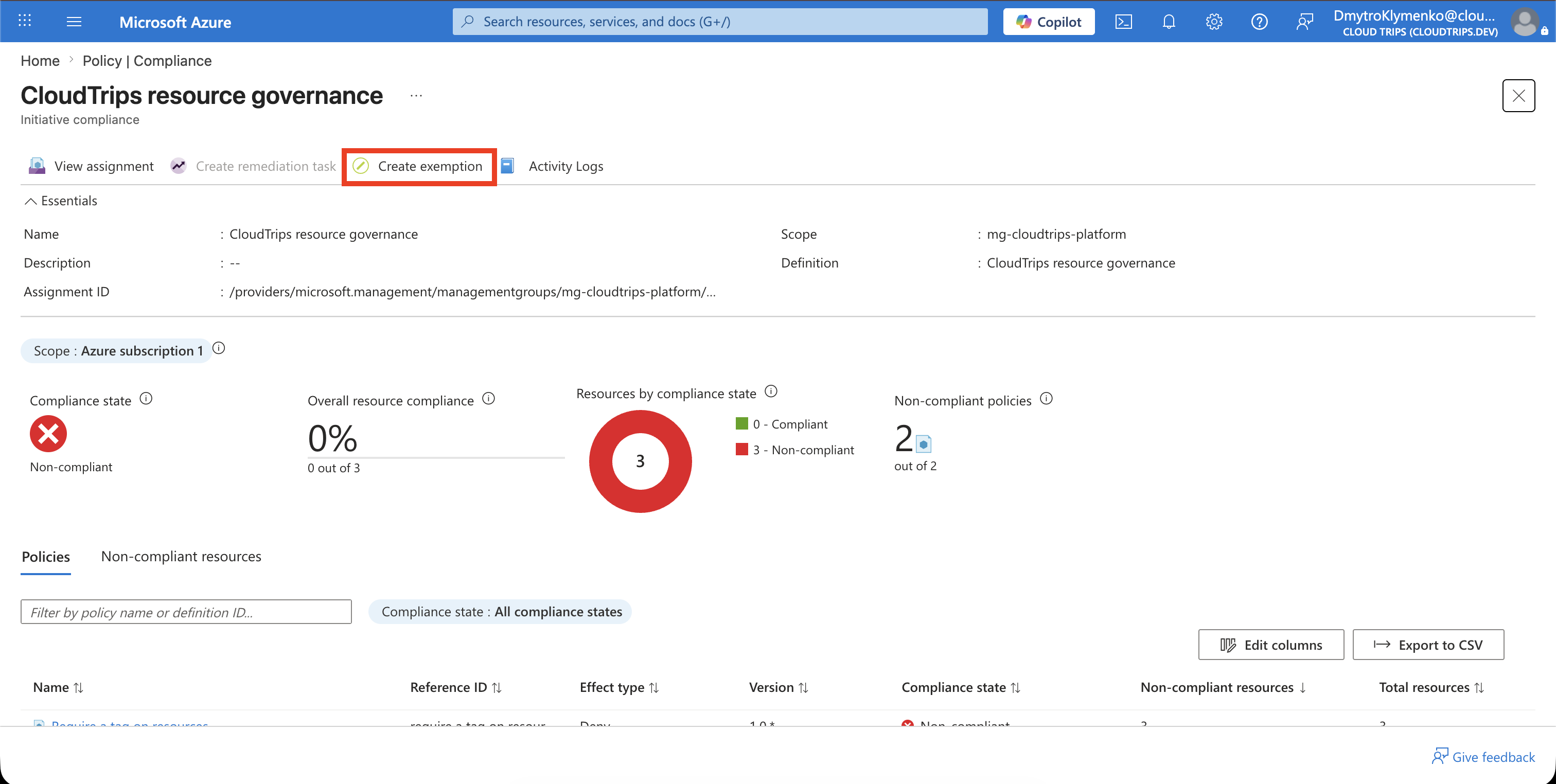Sort by Compliance state column header
The image size is (1556, 784).
coord(961,687)
